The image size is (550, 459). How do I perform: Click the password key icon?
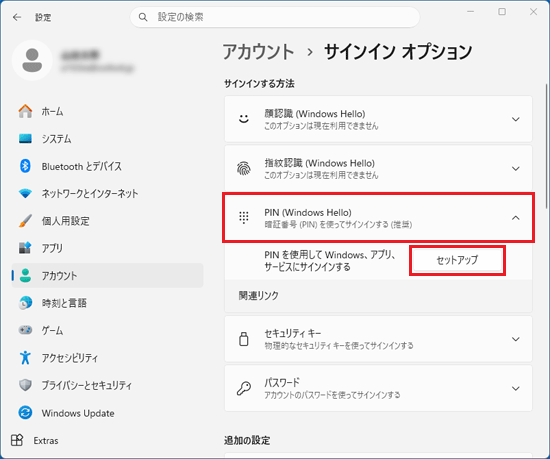click(x=244, y=388)
